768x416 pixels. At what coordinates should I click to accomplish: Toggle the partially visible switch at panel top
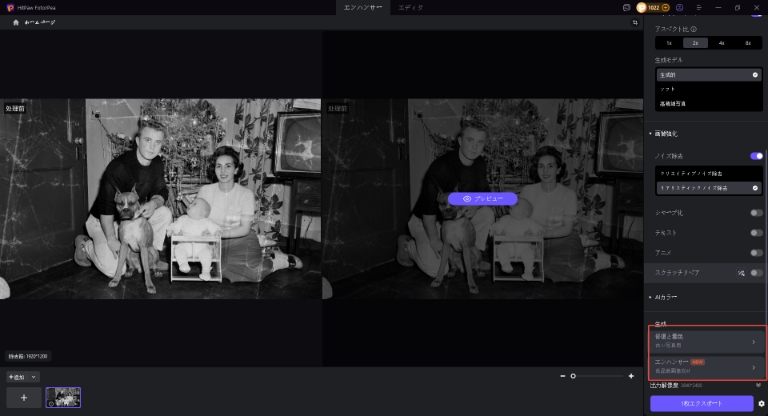756,14
